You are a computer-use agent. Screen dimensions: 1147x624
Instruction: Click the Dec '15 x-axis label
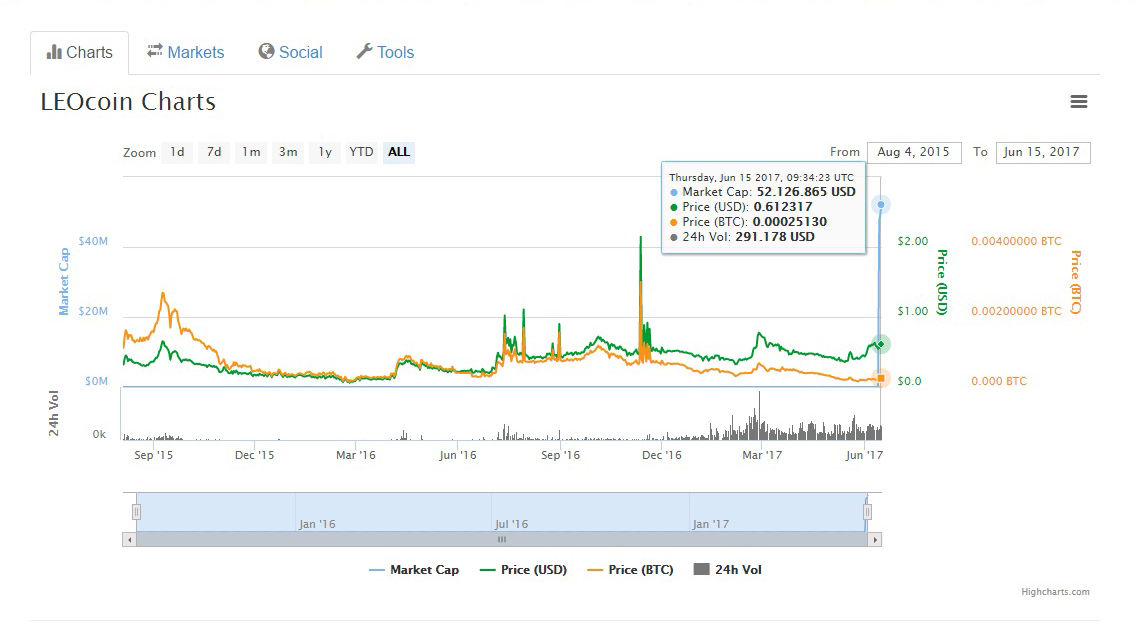click(x=255, y=455)
